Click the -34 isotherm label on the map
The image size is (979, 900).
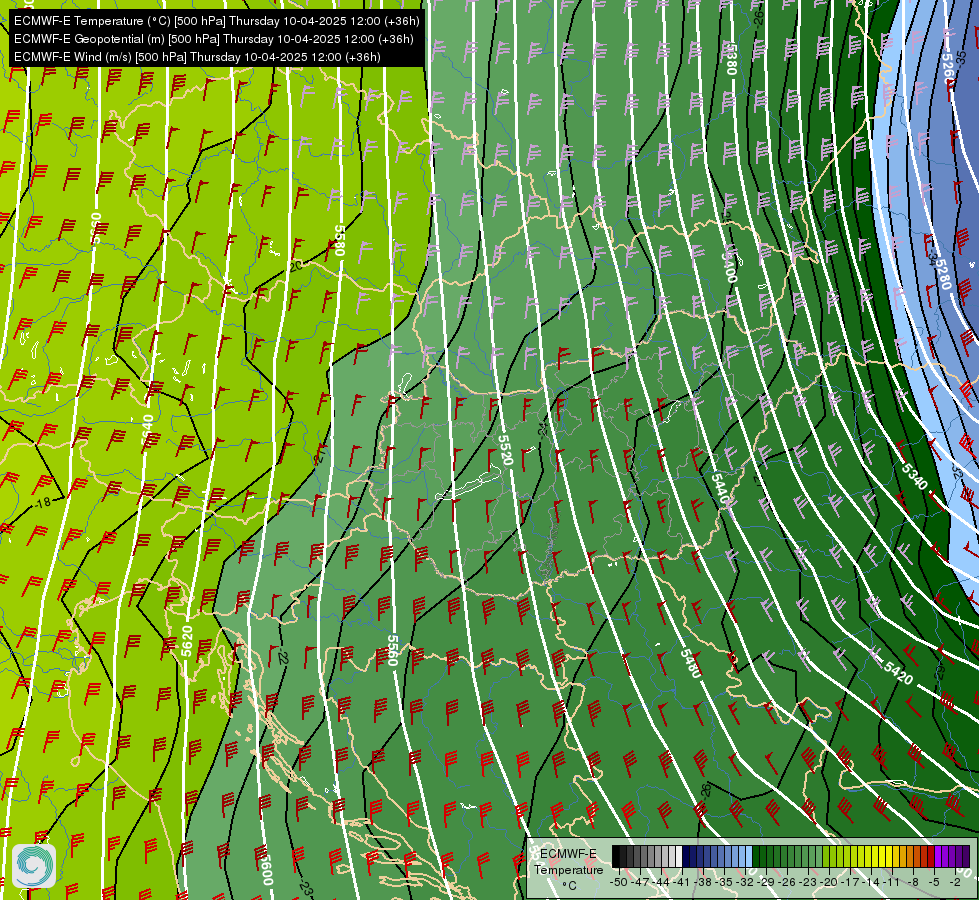coord(932,257)
